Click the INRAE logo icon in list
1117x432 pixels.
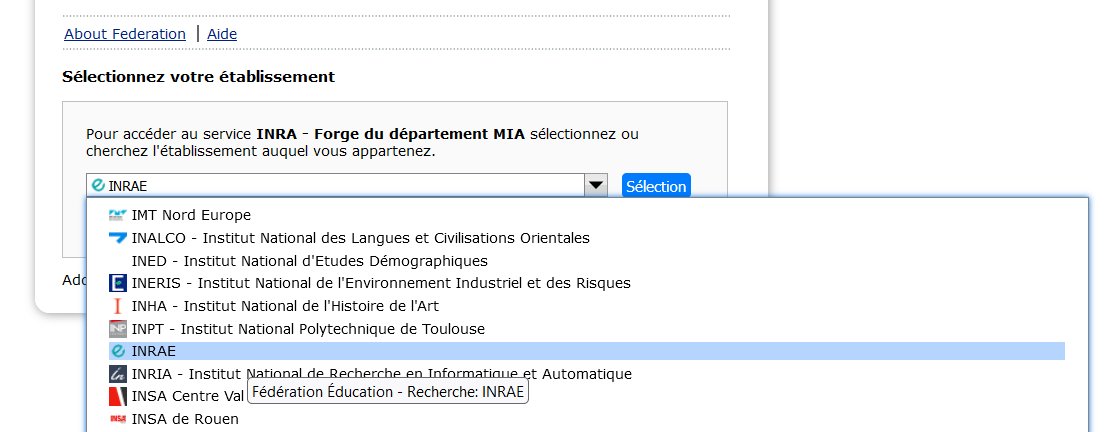coord(118,351)
